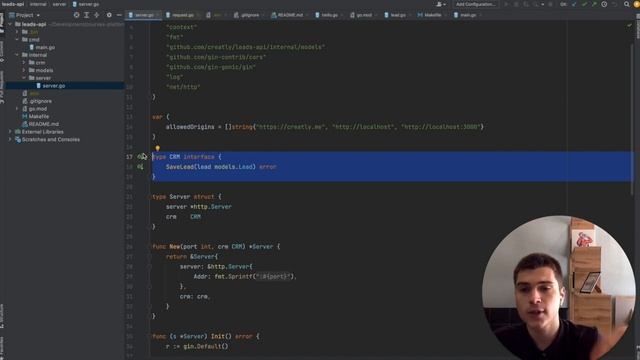Click line number 17 in the gutter
This screenshot has height=360, width=640.
[x=129, y=157]
